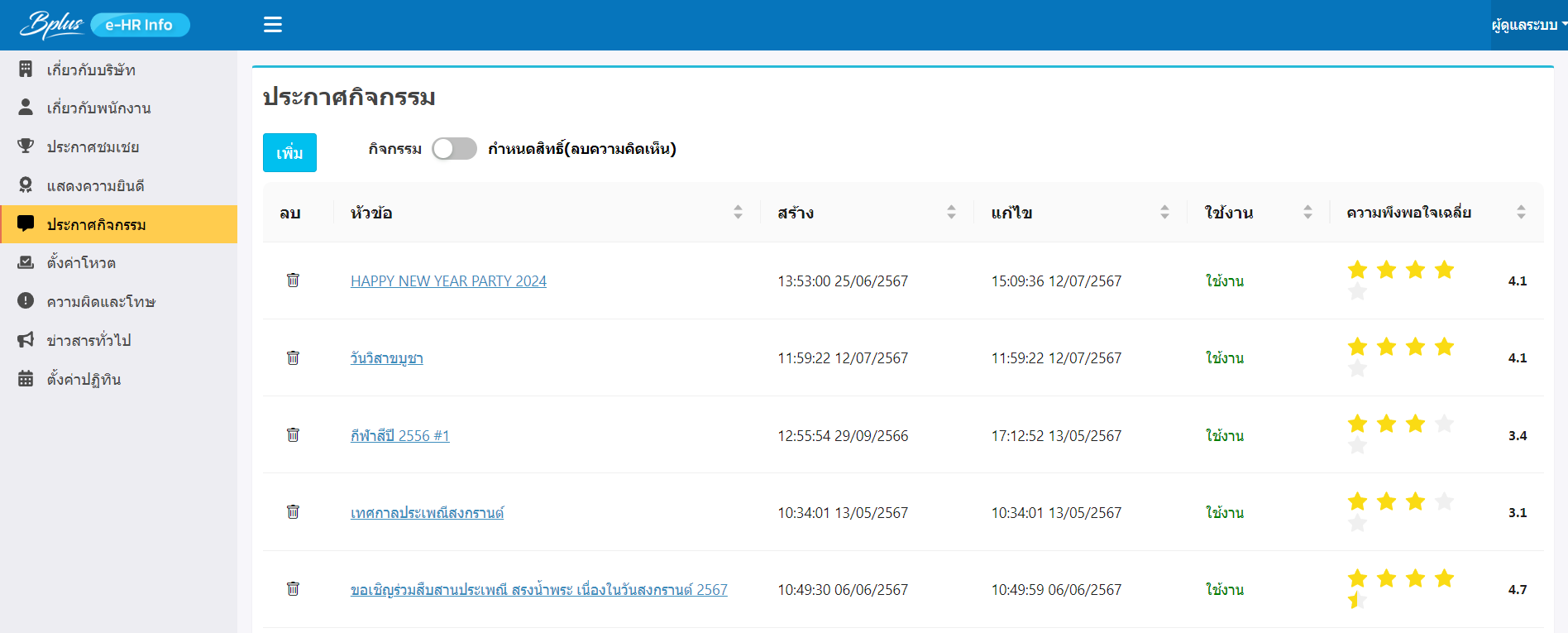Click the megaphone icon beside ข่าวสารทั่วไป
This screenshot has width=1568, height=633.
(26, 339)
